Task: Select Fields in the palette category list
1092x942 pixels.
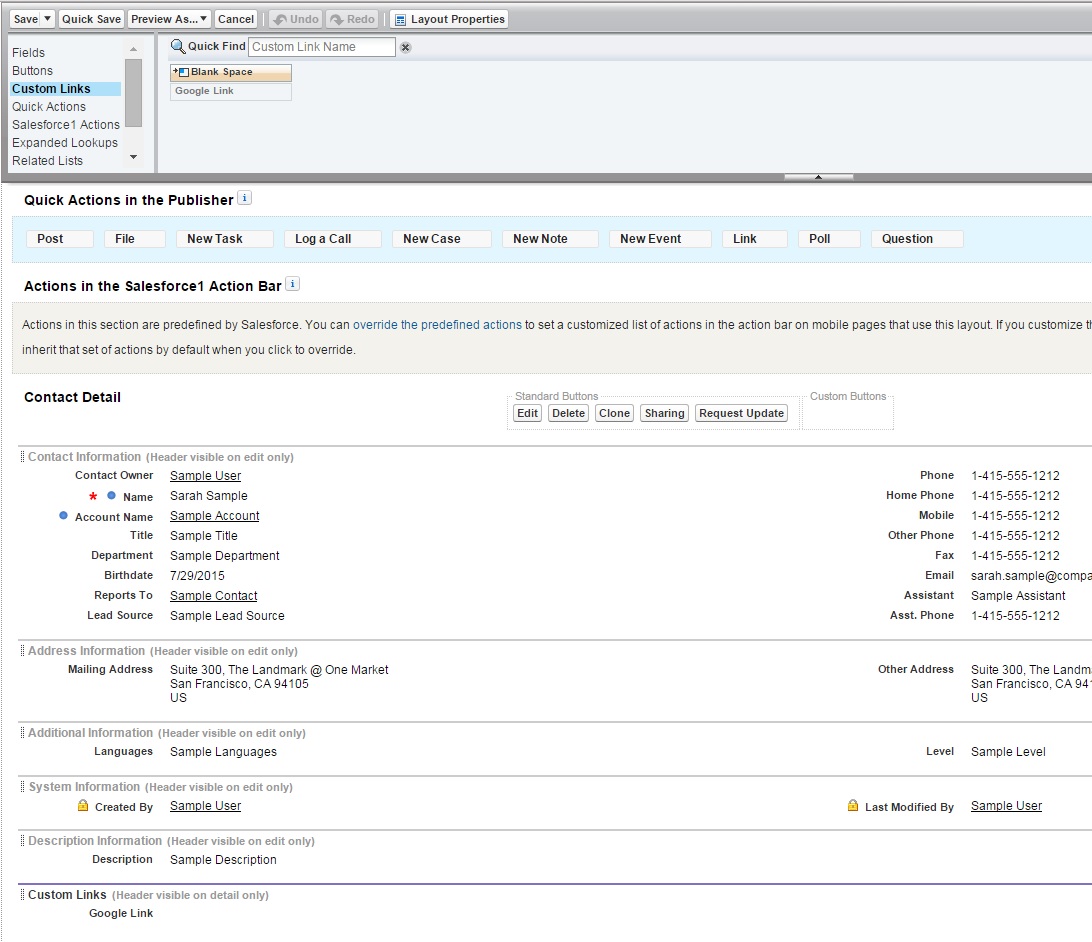Action: tap(29, 52)
